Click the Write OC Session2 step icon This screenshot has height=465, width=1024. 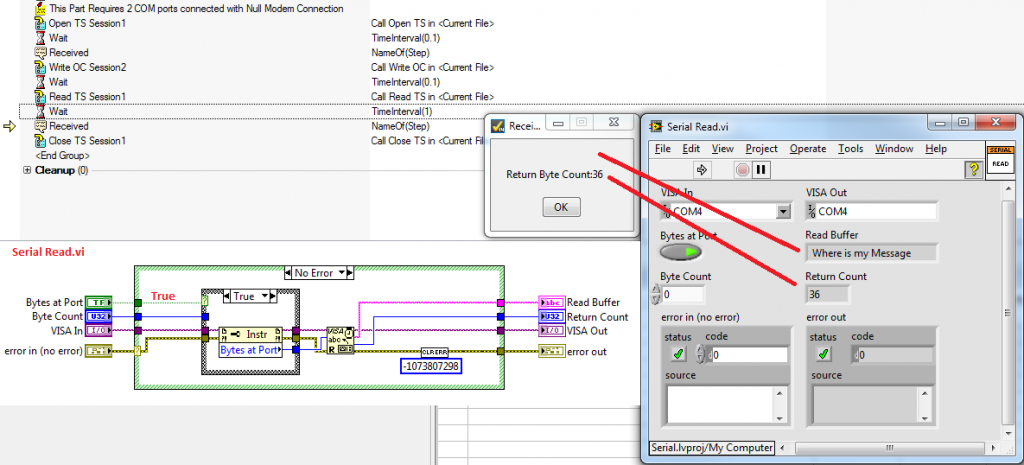40,67
